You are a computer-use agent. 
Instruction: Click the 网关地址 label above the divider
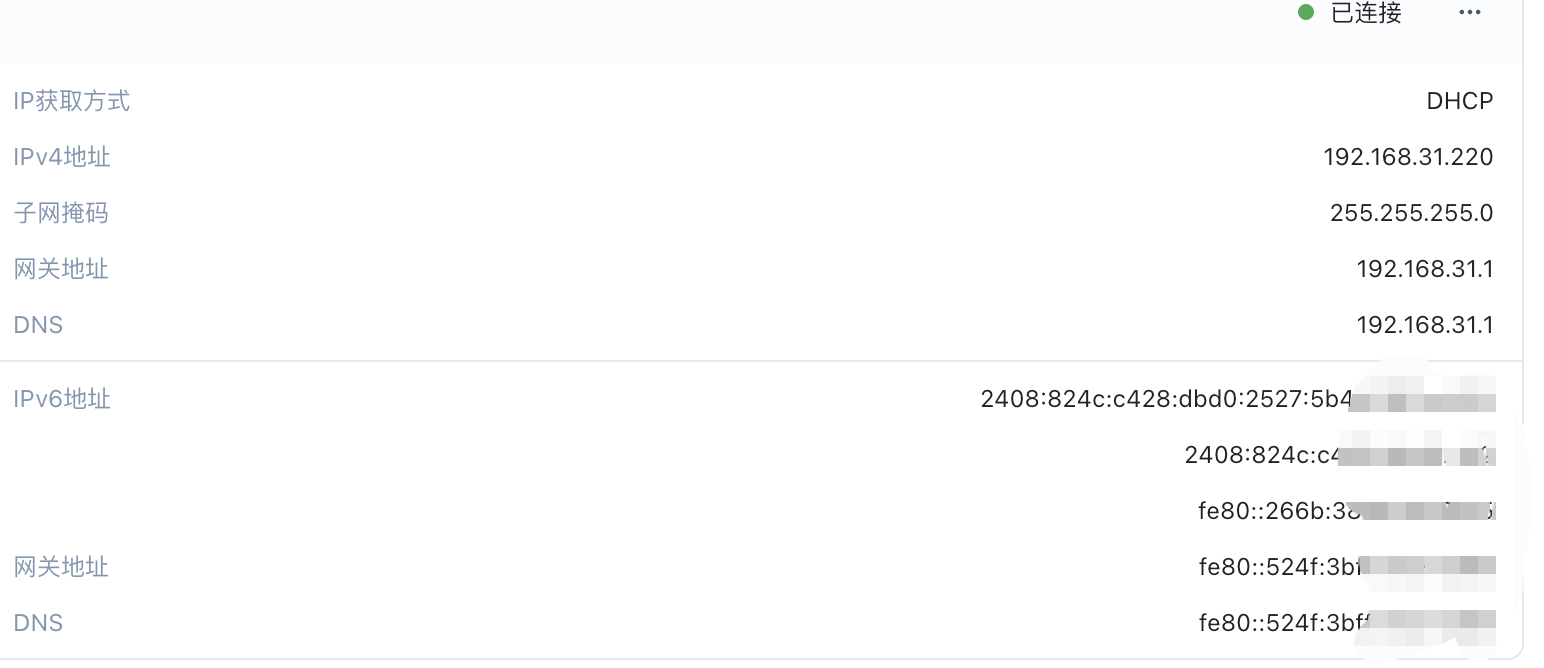(61, 269)
